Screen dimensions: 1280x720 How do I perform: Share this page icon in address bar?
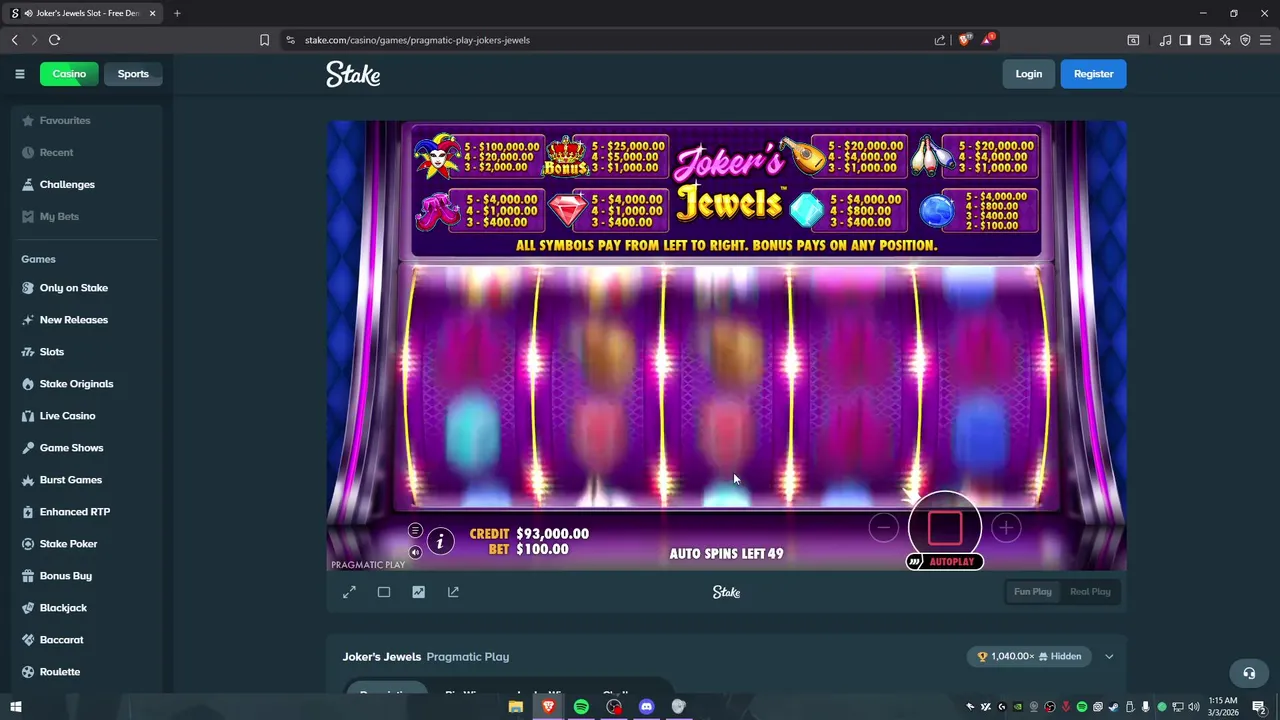940,40
